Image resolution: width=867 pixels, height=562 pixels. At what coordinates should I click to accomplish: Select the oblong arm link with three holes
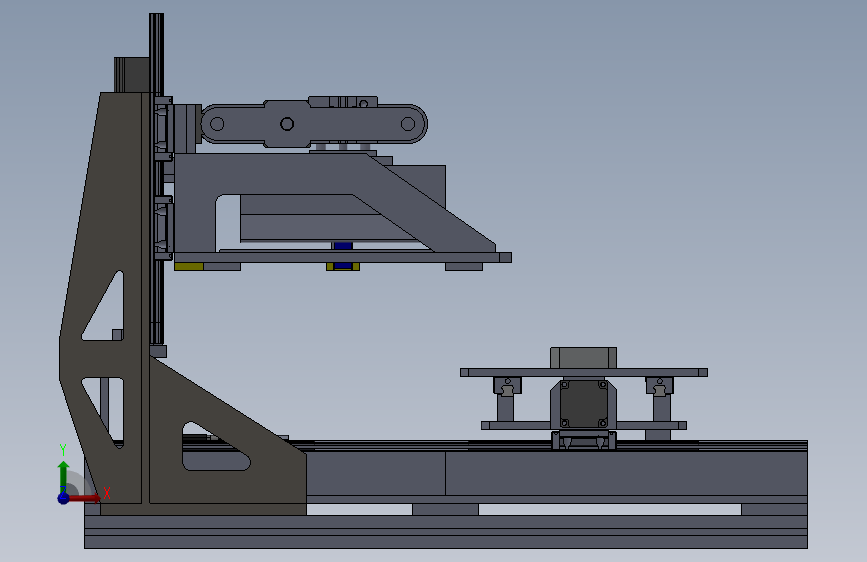(x=314, y=123)
